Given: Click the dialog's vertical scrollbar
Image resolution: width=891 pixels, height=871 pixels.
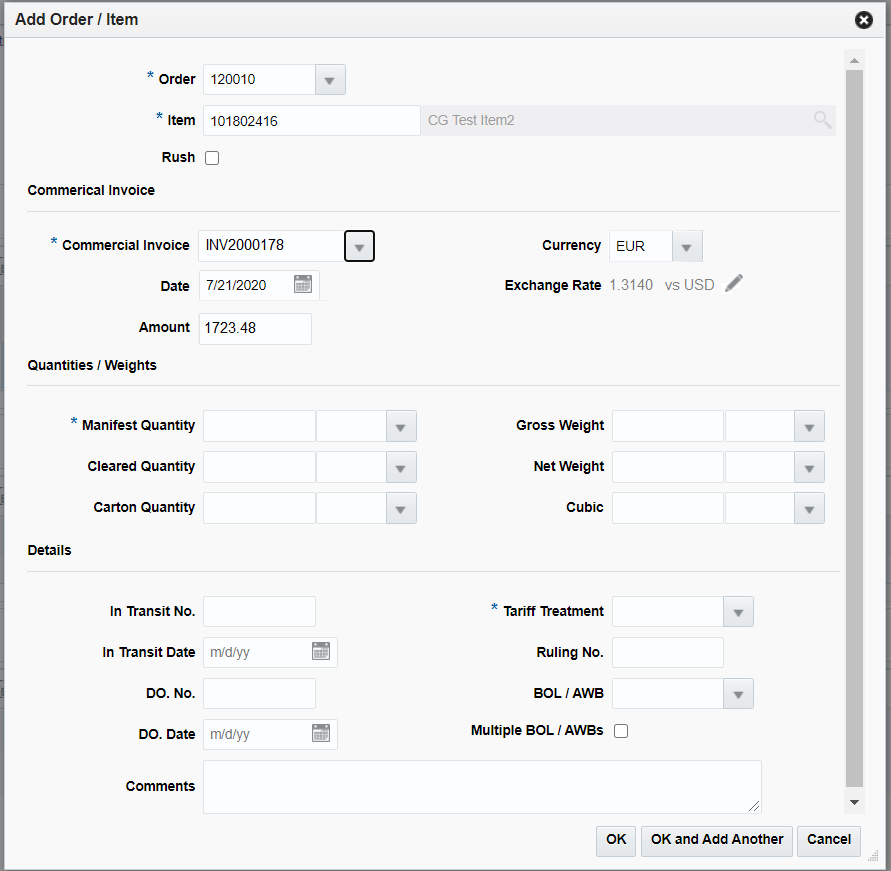Looking at the screenshot, I should (854, 430).
